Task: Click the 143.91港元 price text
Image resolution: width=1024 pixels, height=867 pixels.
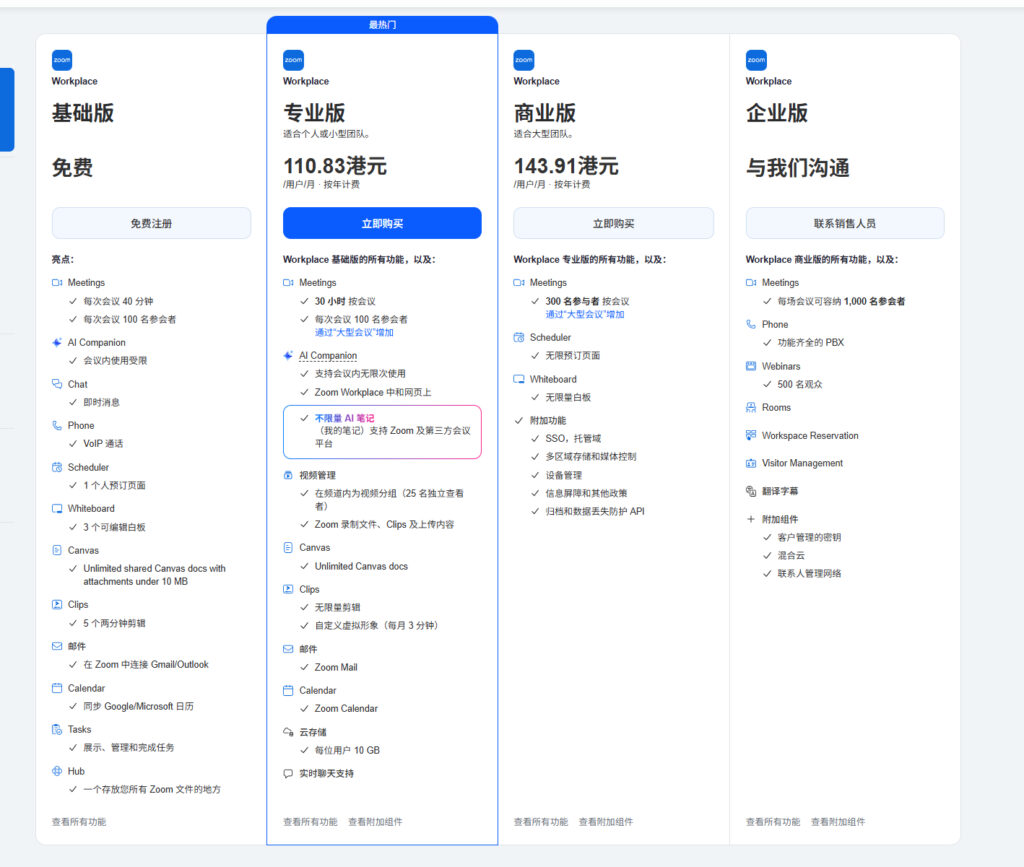Action: [x=566, y=166]
